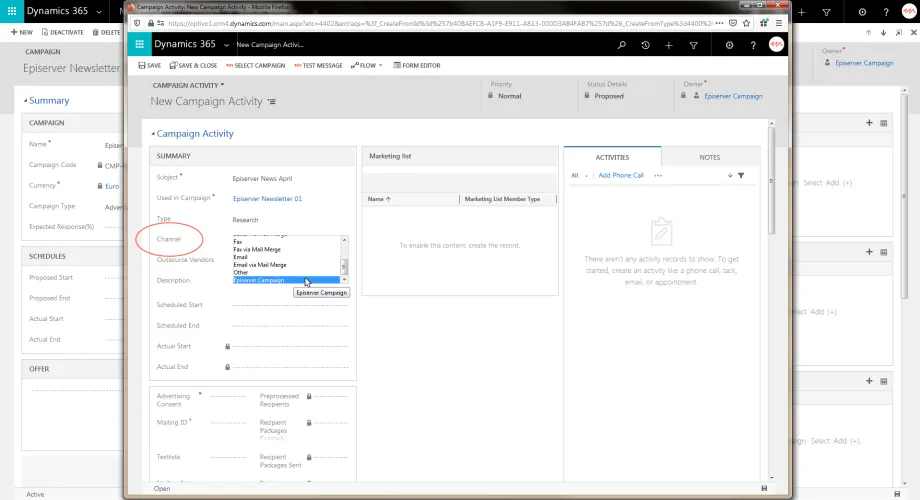
Task: Collapse the Campaign Activity section
Action: (x=153, y=134)
